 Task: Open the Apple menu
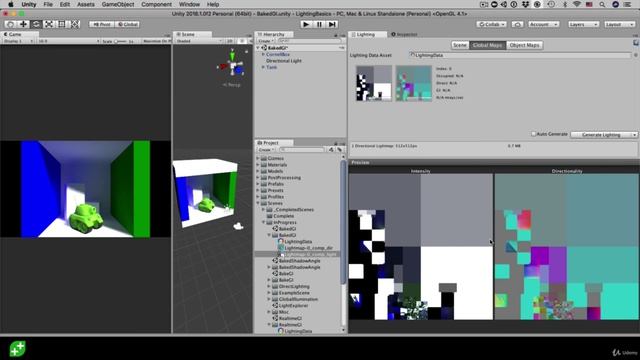(11, 4)
